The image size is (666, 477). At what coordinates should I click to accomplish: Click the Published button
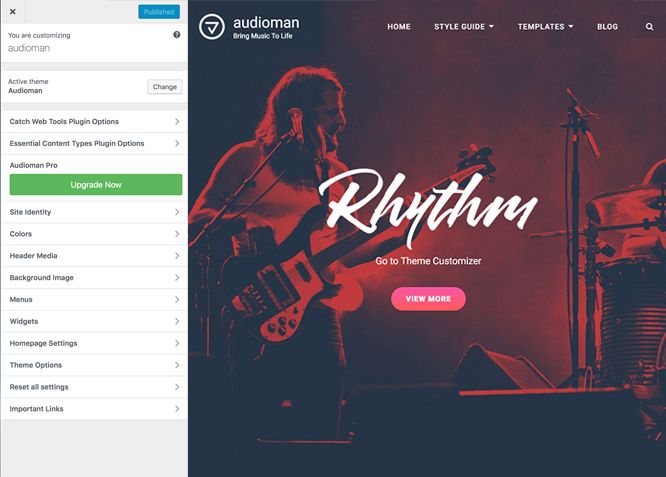click(x=159, y=12)
